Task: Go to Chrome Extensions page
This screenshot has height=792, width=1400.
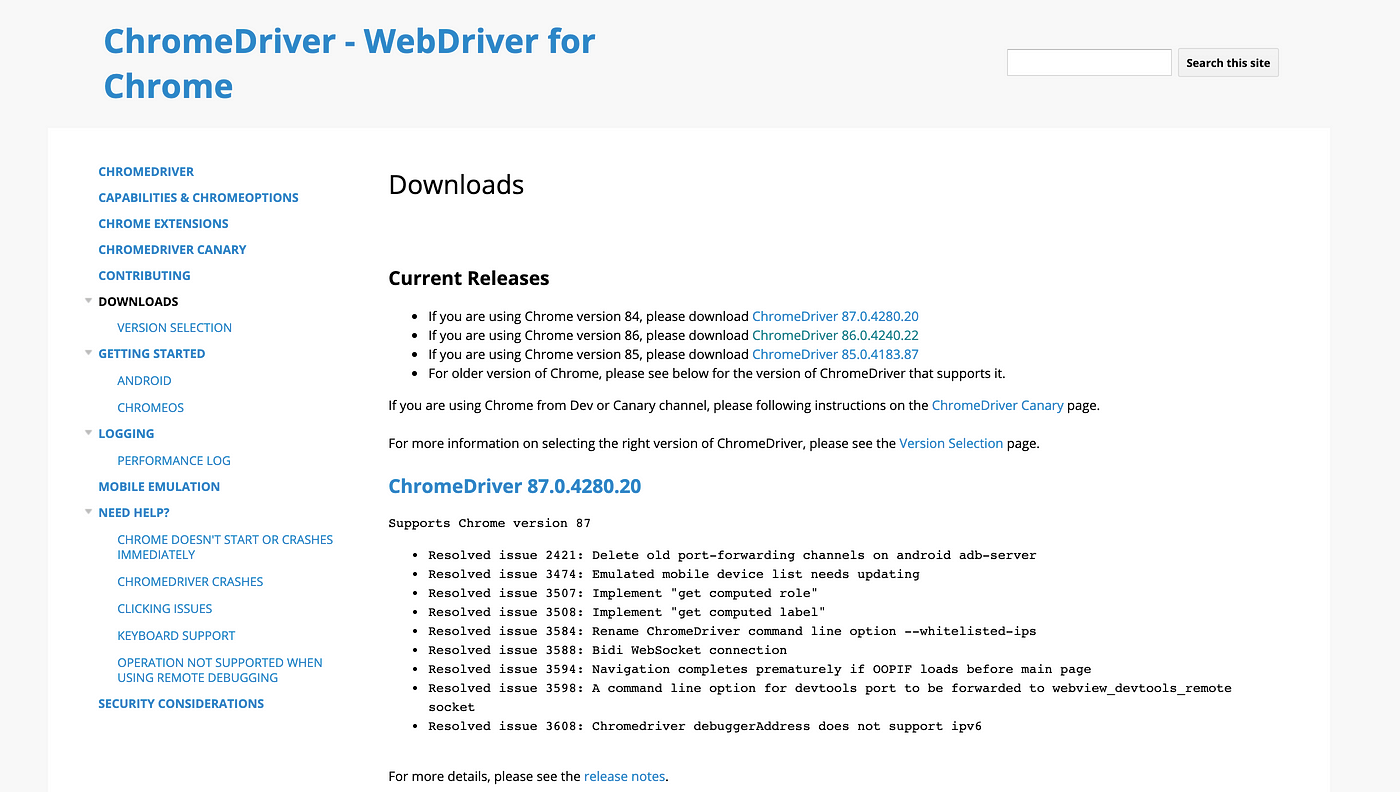Action: pos(163,224)
